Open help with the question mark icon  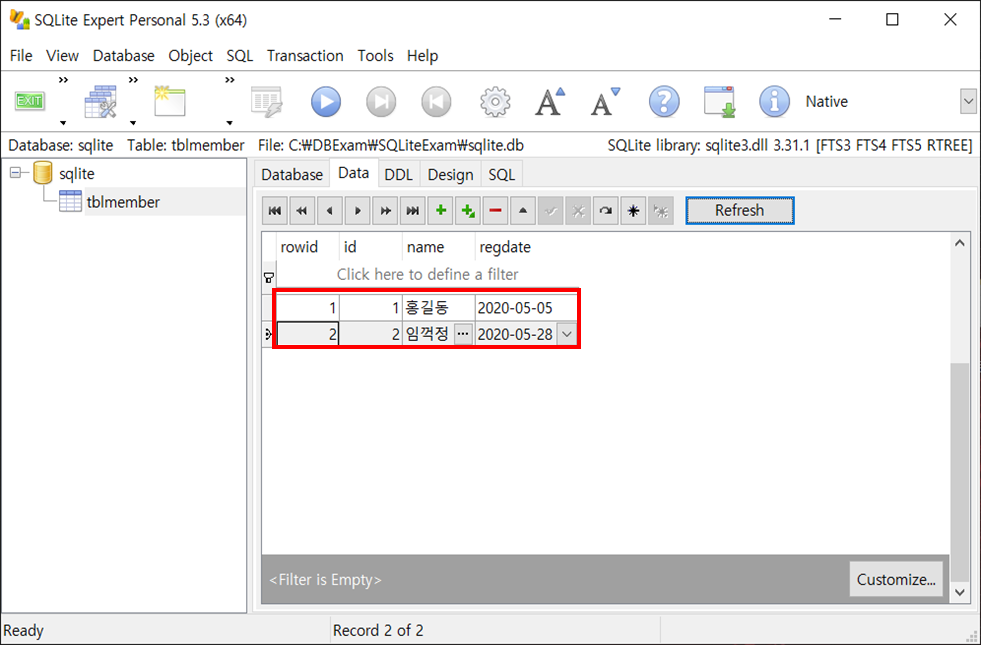tap(664, 101)
